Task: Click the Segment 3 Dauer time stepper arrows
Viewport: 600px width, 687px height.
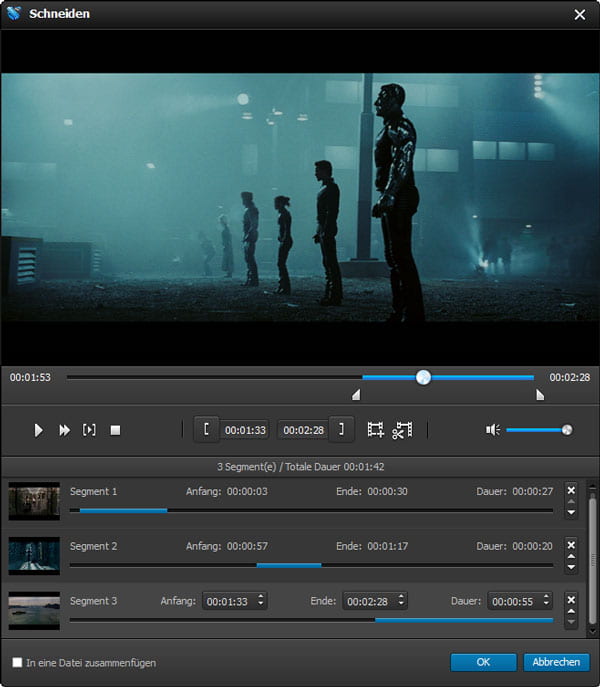Action: [x=546, y=601]
